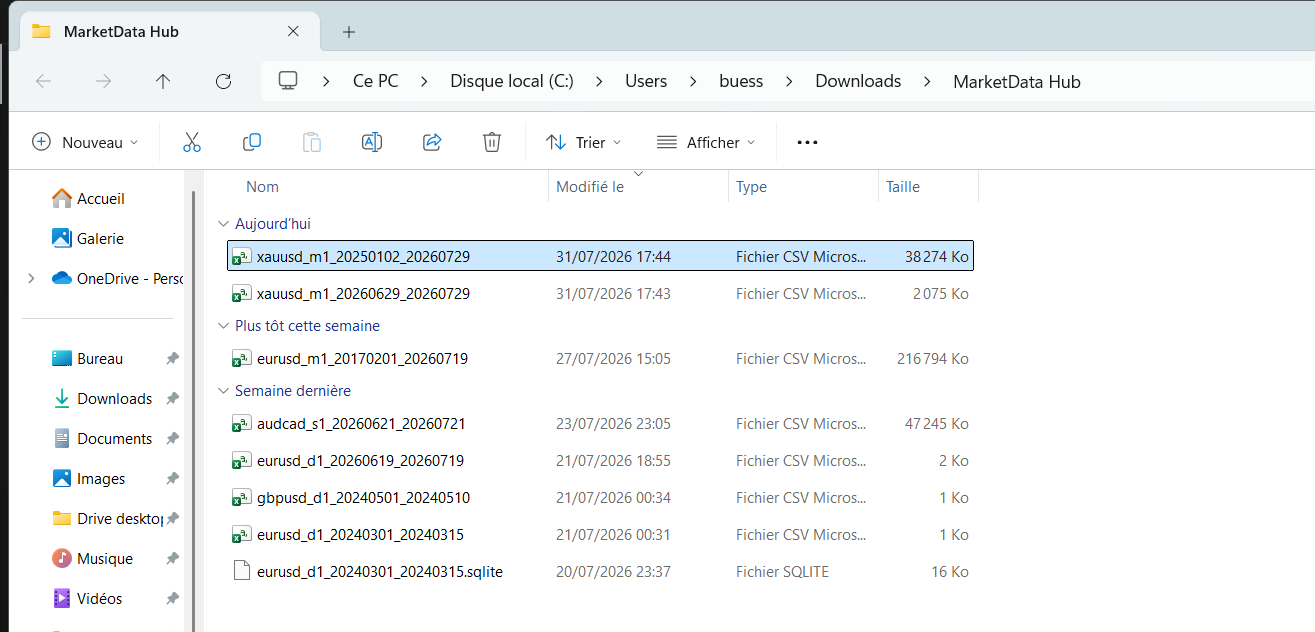Go up one folder level arrow
This screenshot has width=1315, height=632.
tap(163, 81)
